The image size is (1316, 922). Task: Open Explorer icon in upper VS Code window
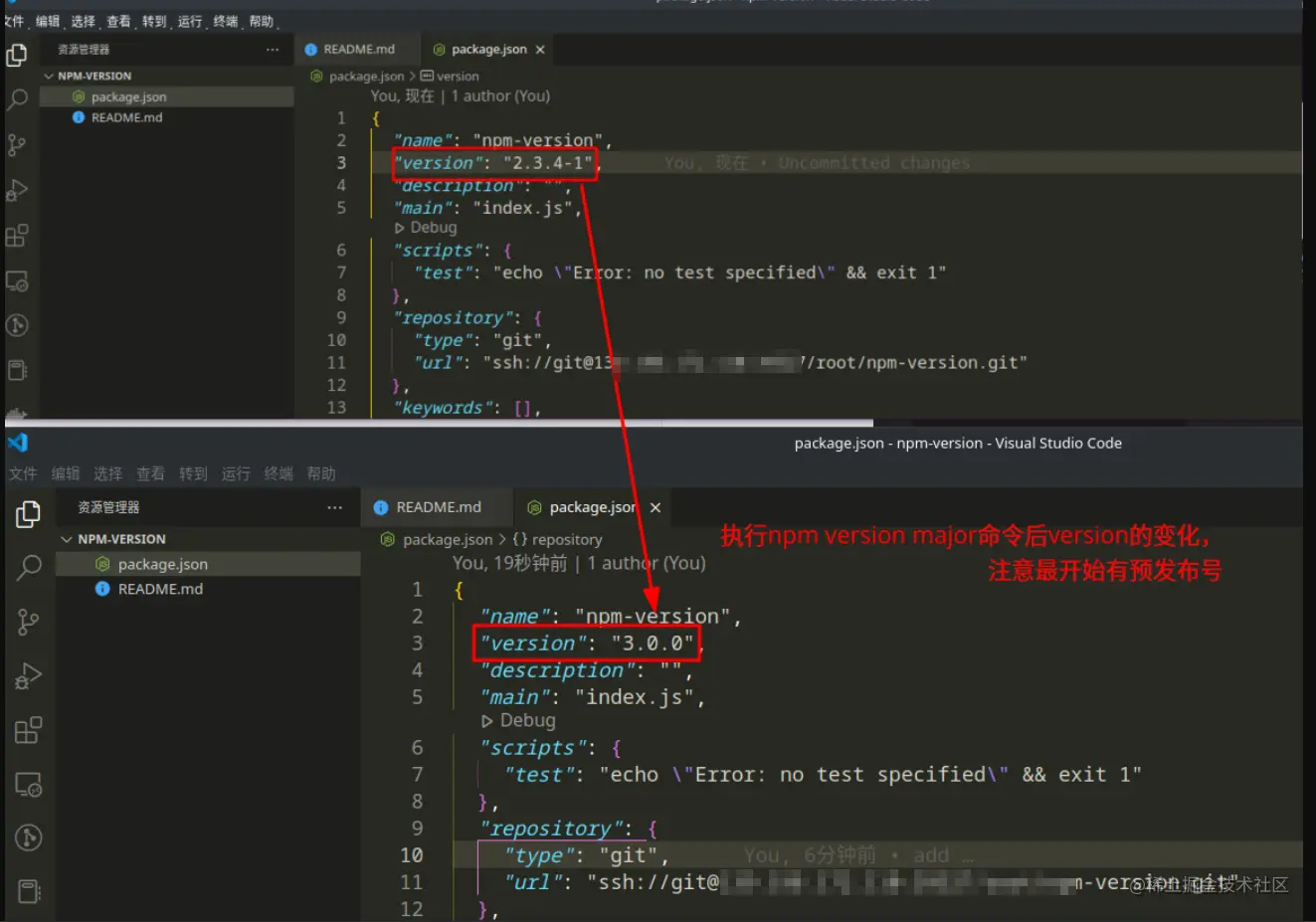coord(17,55)
